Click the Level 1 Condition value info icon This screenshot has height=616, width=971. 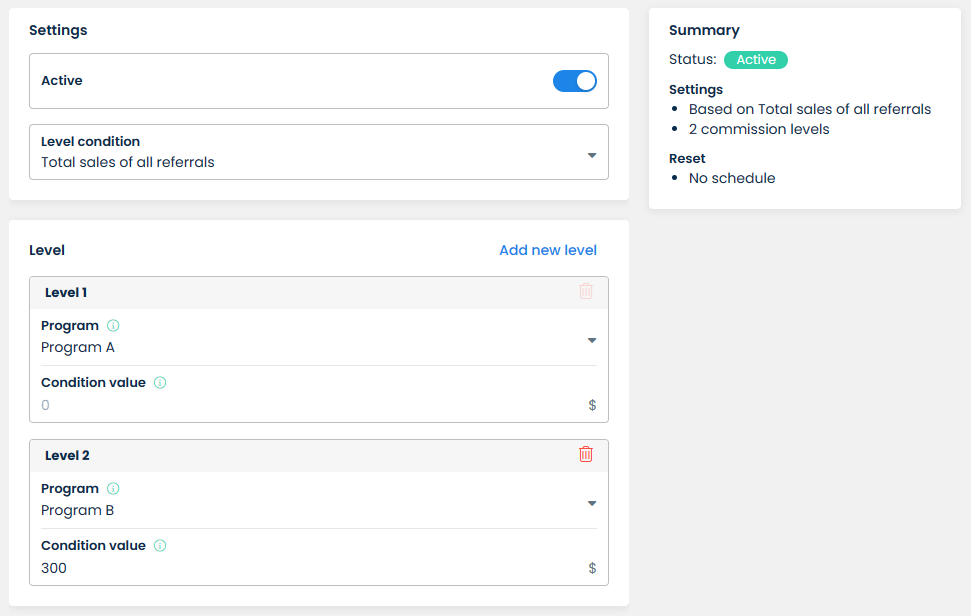pyautogui.click(x=160, y=383)
